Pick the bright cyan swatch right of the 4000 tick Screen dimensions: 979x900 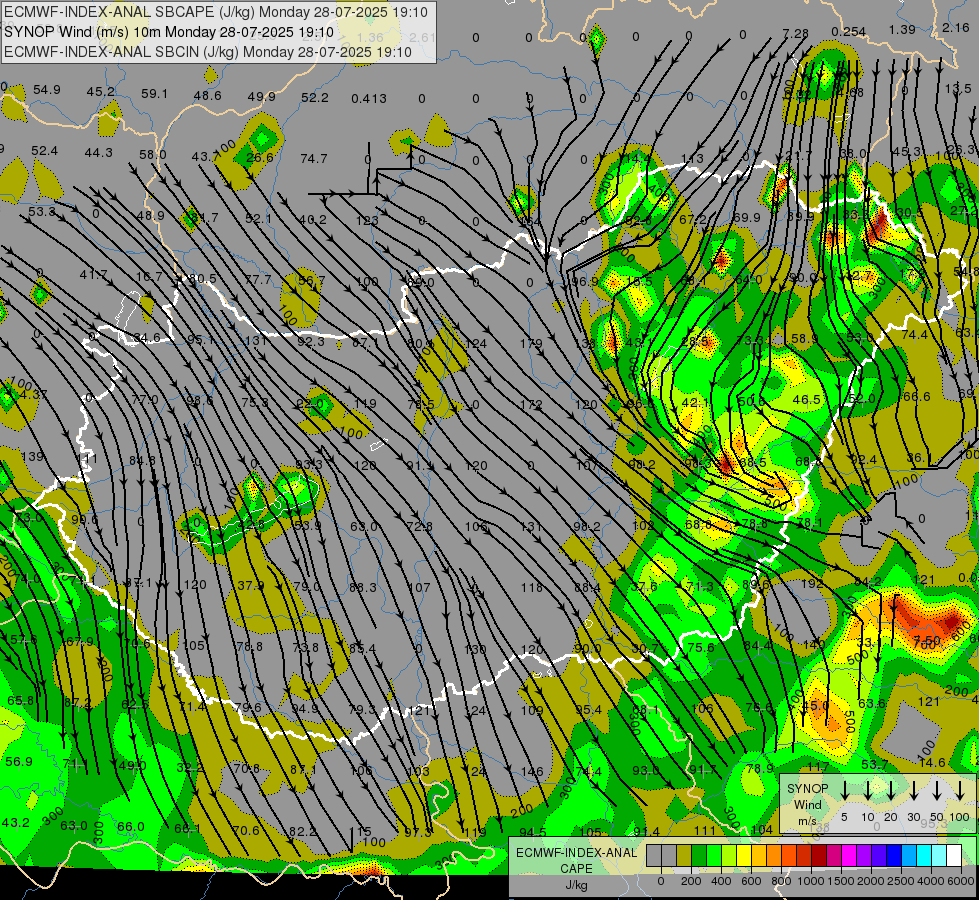924,855
